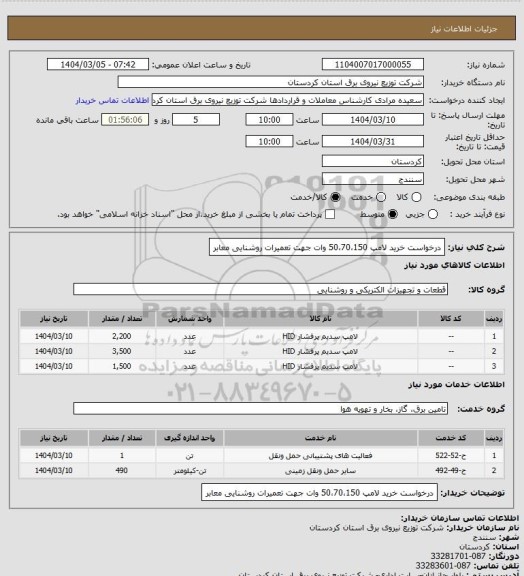Click the service quantity cell 490
This screenshot has height=576, width=524.
coord(122,471)
